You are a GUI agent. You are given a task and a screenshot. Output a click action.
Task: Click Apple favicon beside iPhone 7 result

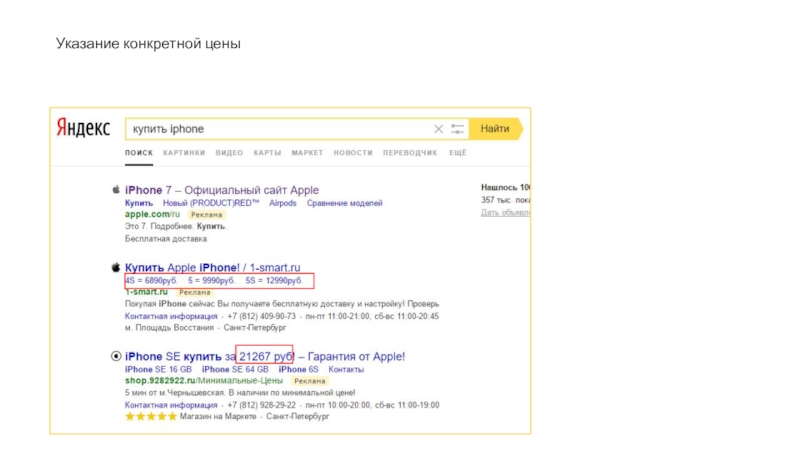116,190
